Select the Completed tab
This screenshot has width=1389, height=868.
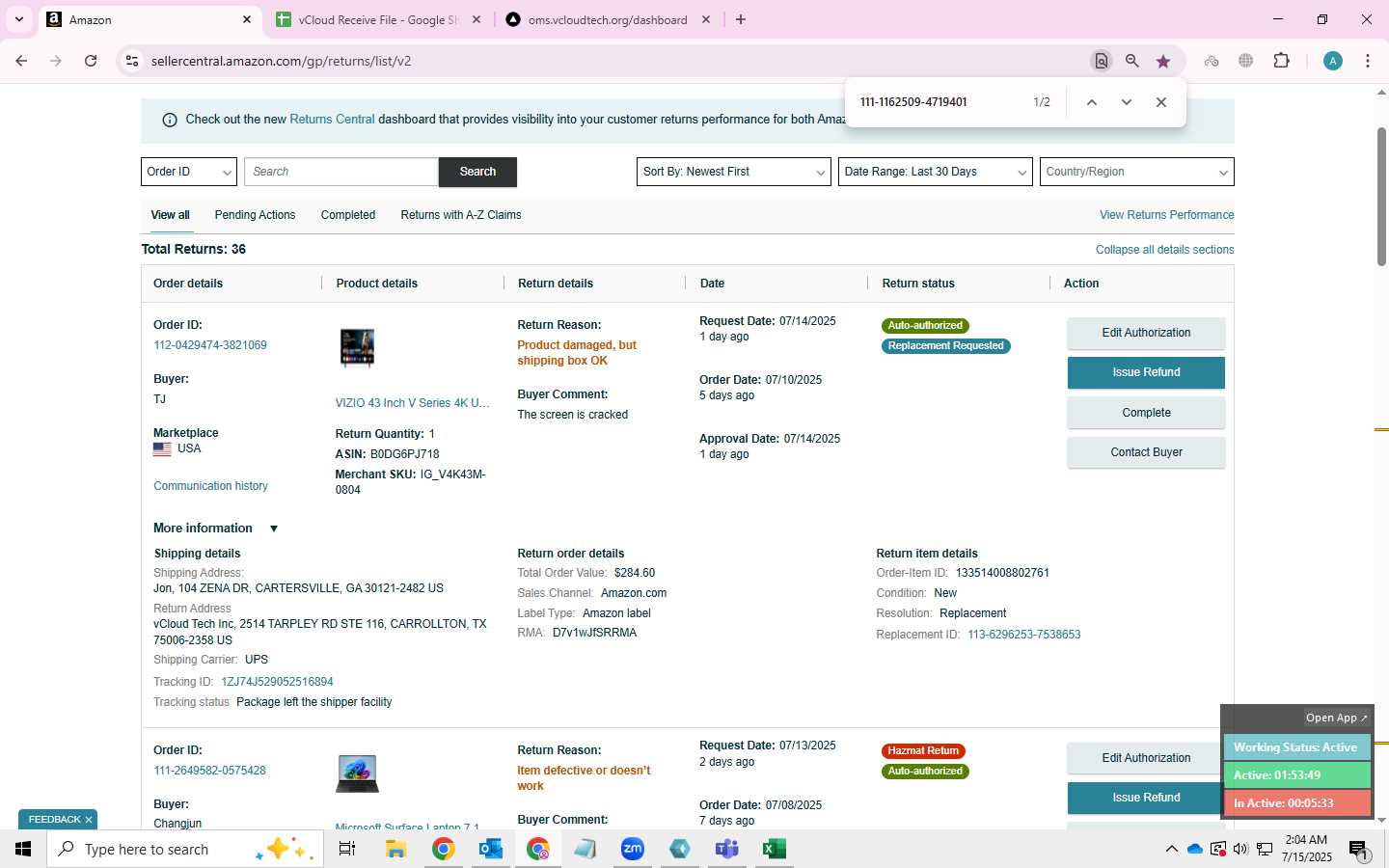(x=348, y=215)
